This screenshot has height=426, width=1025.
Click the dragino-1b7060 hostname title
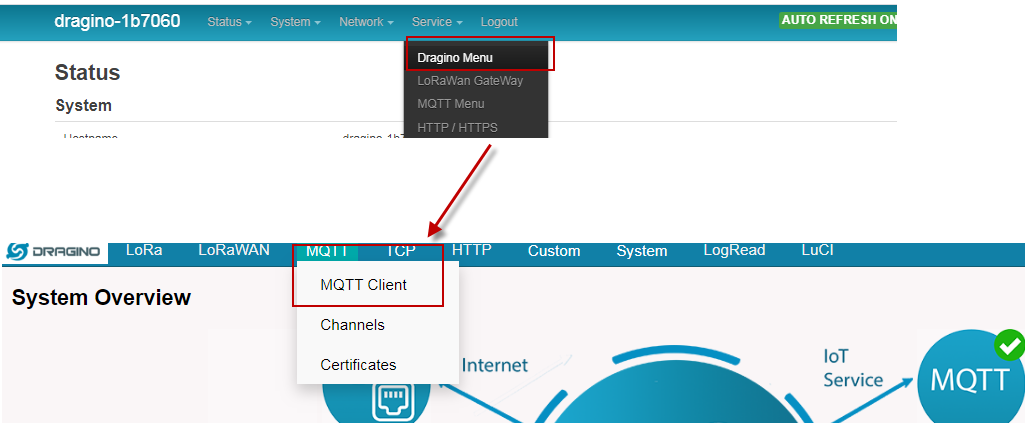click(x=117, y=22)
